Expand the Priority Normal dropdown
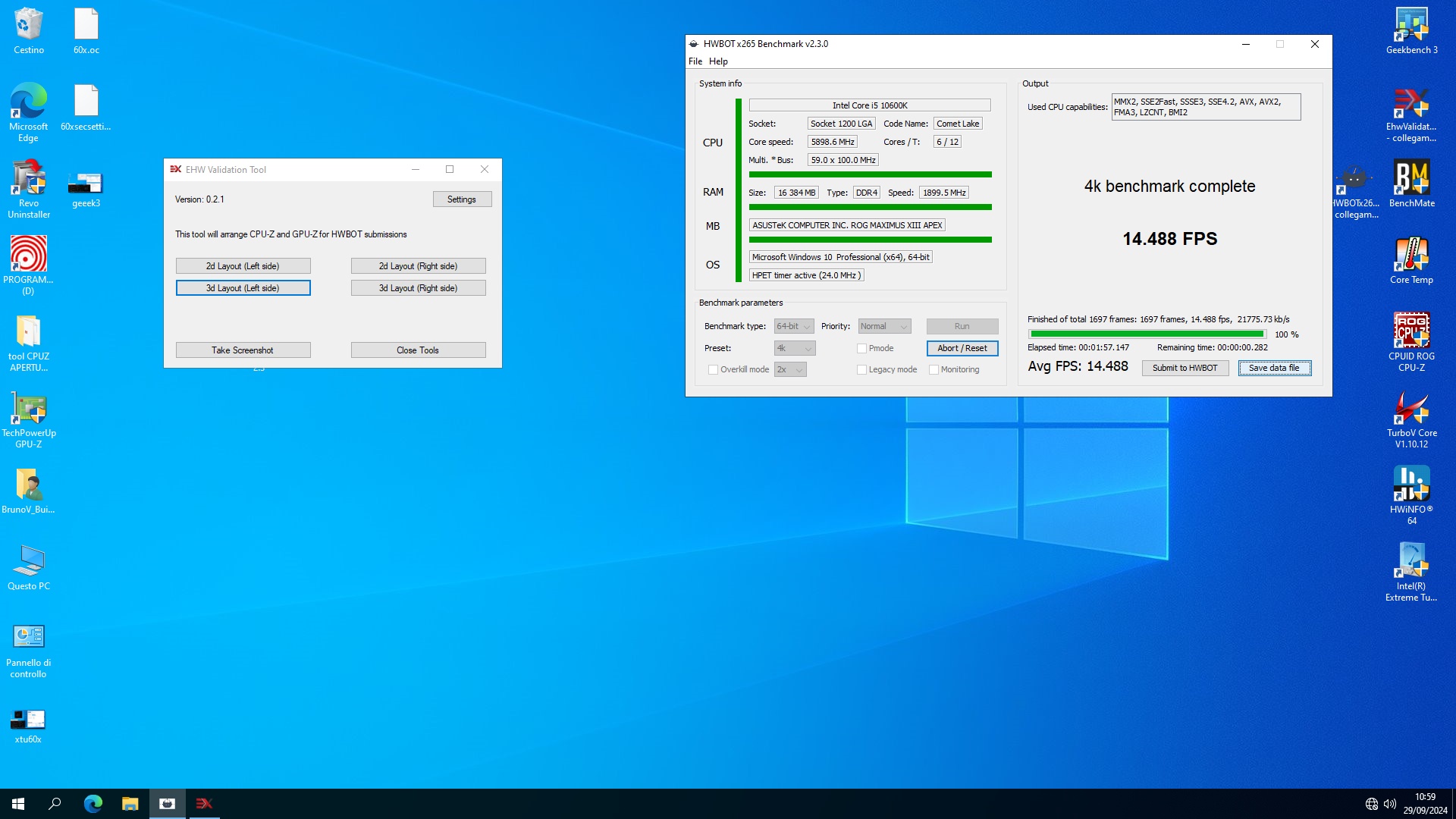The height and width of the screenshot is (819, 1456). (x=884, y=327)
